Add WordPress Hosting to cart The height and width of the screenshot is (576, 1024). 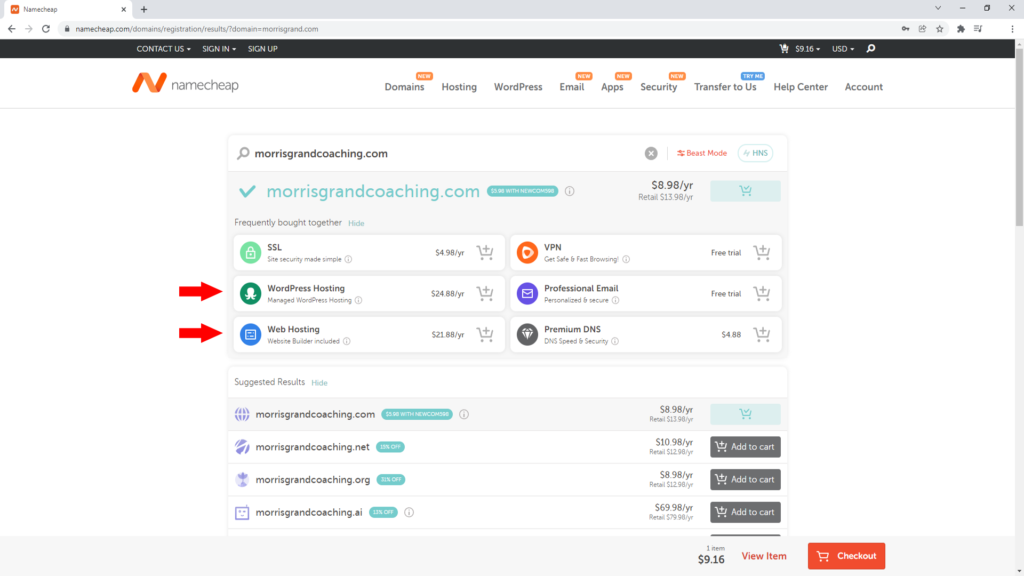tap(485, 293)
